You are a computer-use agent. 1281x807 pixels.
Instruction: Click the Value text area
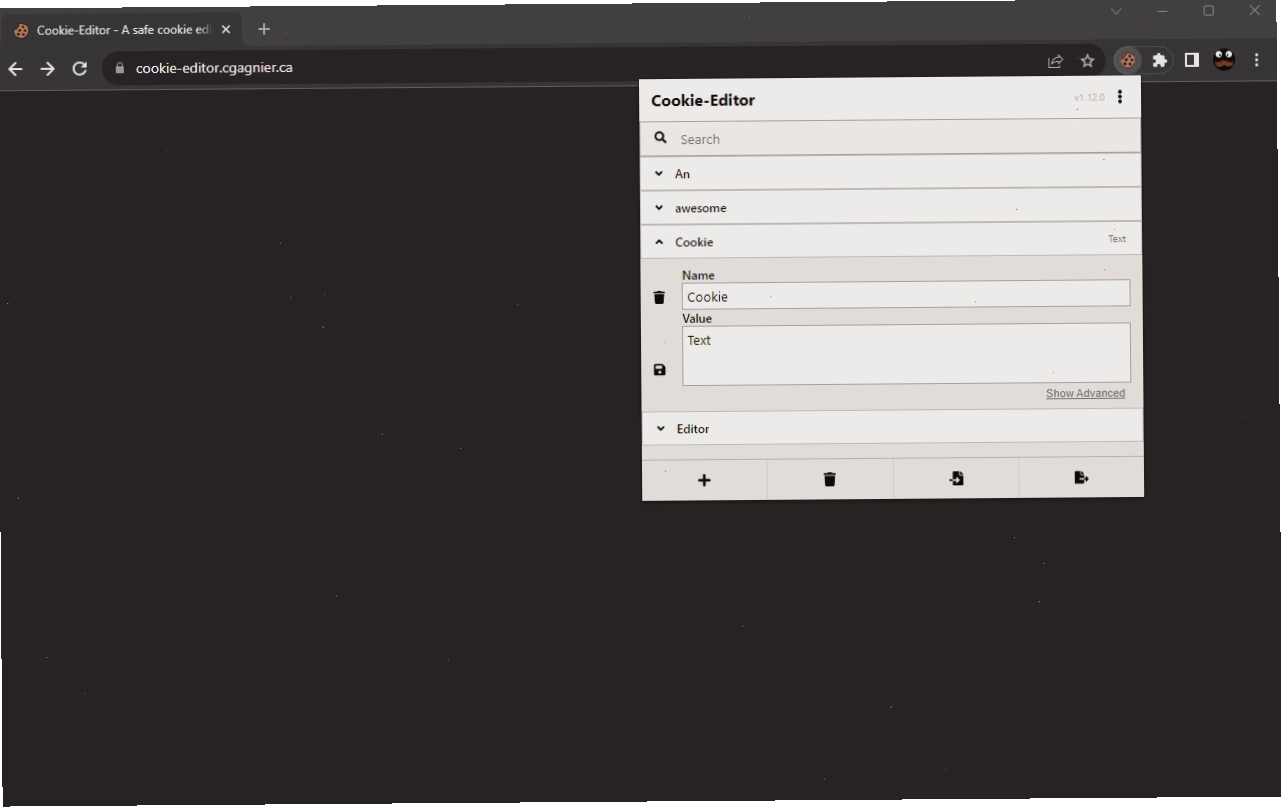906,353
